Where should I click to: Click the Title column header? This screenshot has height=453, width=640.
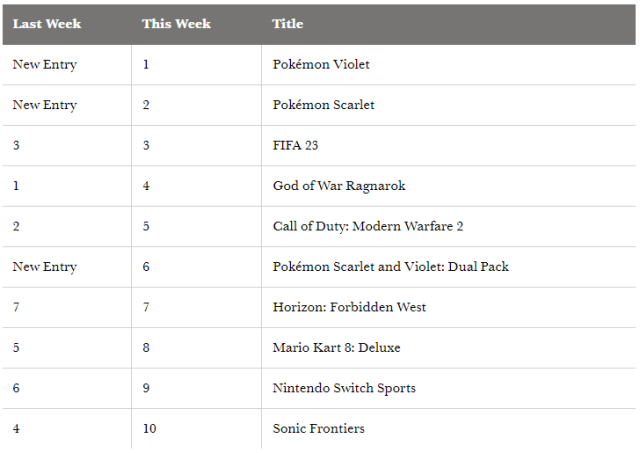288,24
